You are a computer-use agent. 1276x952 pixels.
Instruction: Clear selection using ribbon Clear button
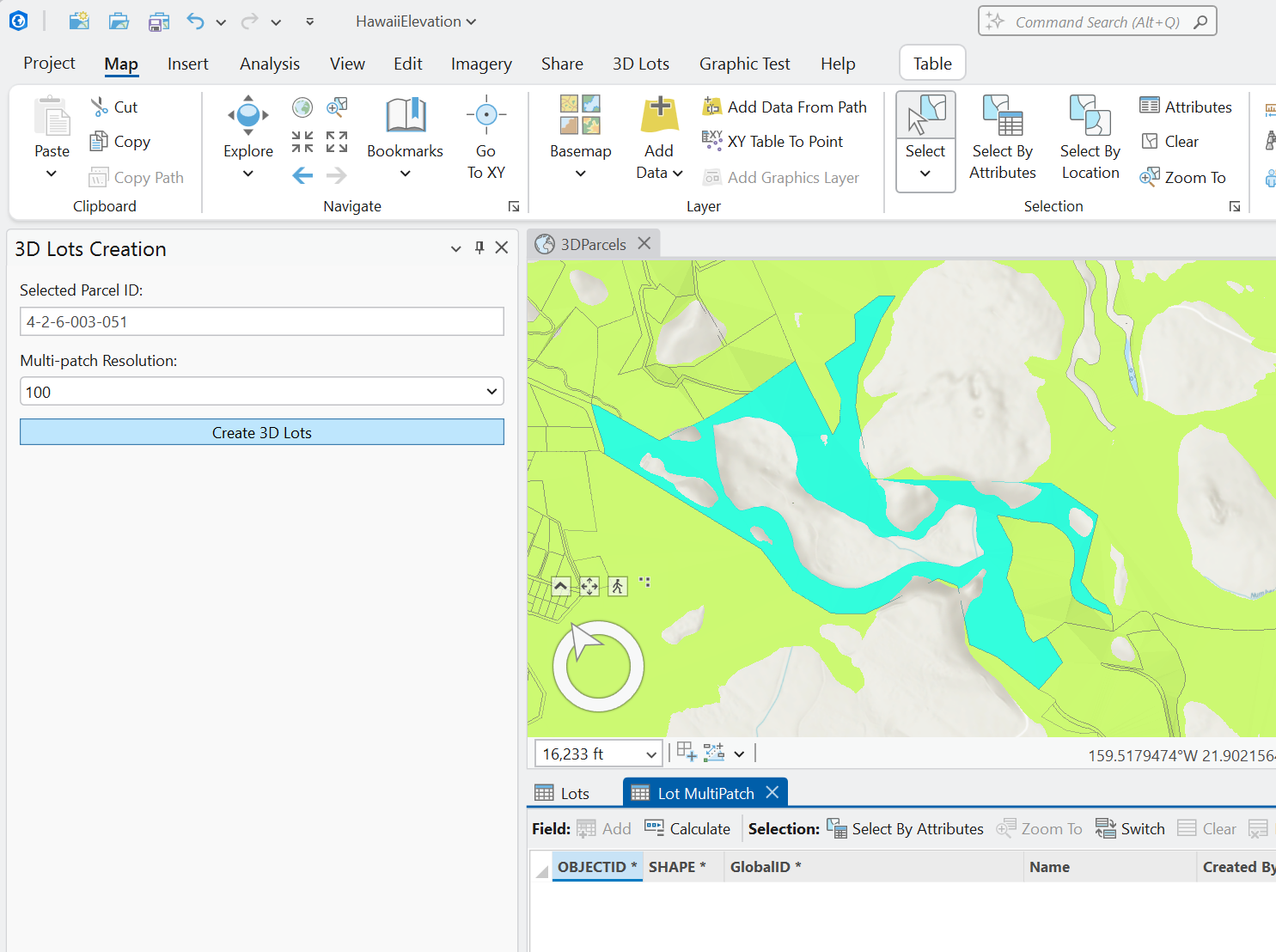pyautogui.click(x=1169, y=142)
